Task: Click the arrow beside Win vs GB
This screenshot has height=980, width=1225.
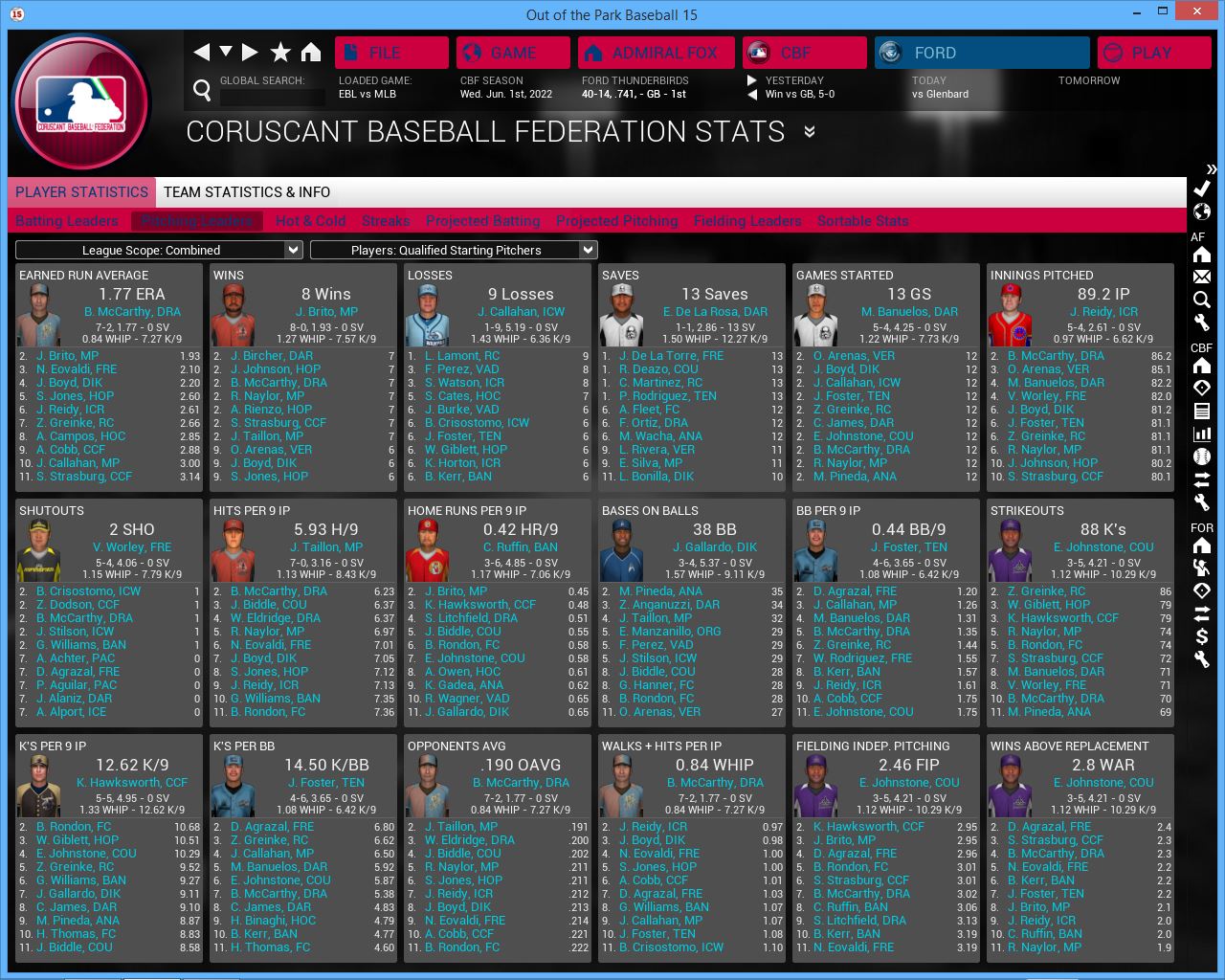Action: coord(752,94)
